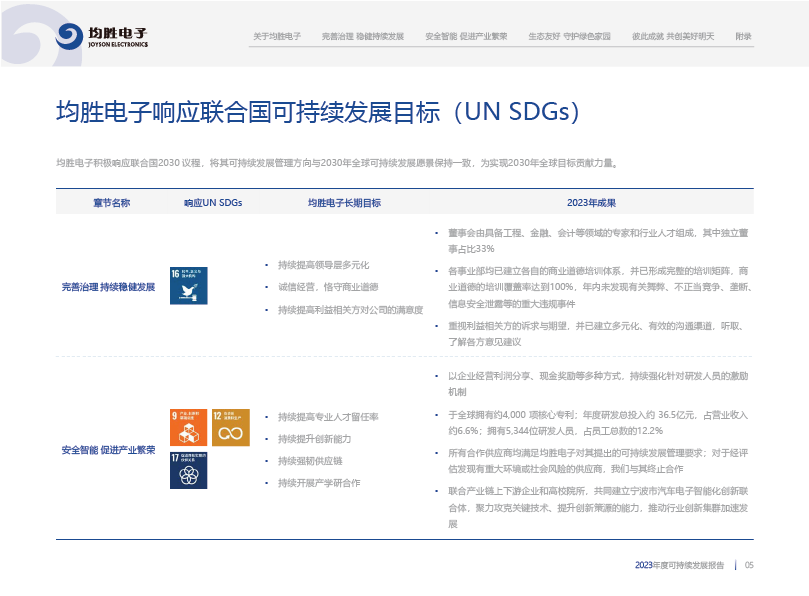Click the 2023年成果 column header

[591, 202]
